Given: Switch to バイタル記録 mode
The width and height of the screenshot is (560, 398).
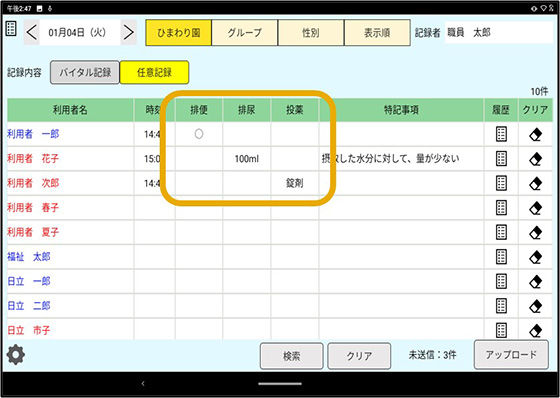Looking at the screenshot, I should click(85, 73).
